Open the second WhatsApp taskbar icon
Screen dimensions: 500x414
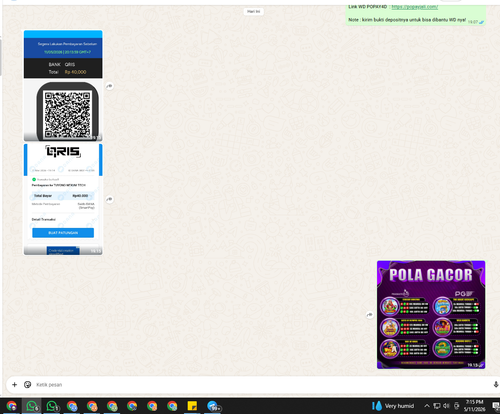click(x=52, y=406)
